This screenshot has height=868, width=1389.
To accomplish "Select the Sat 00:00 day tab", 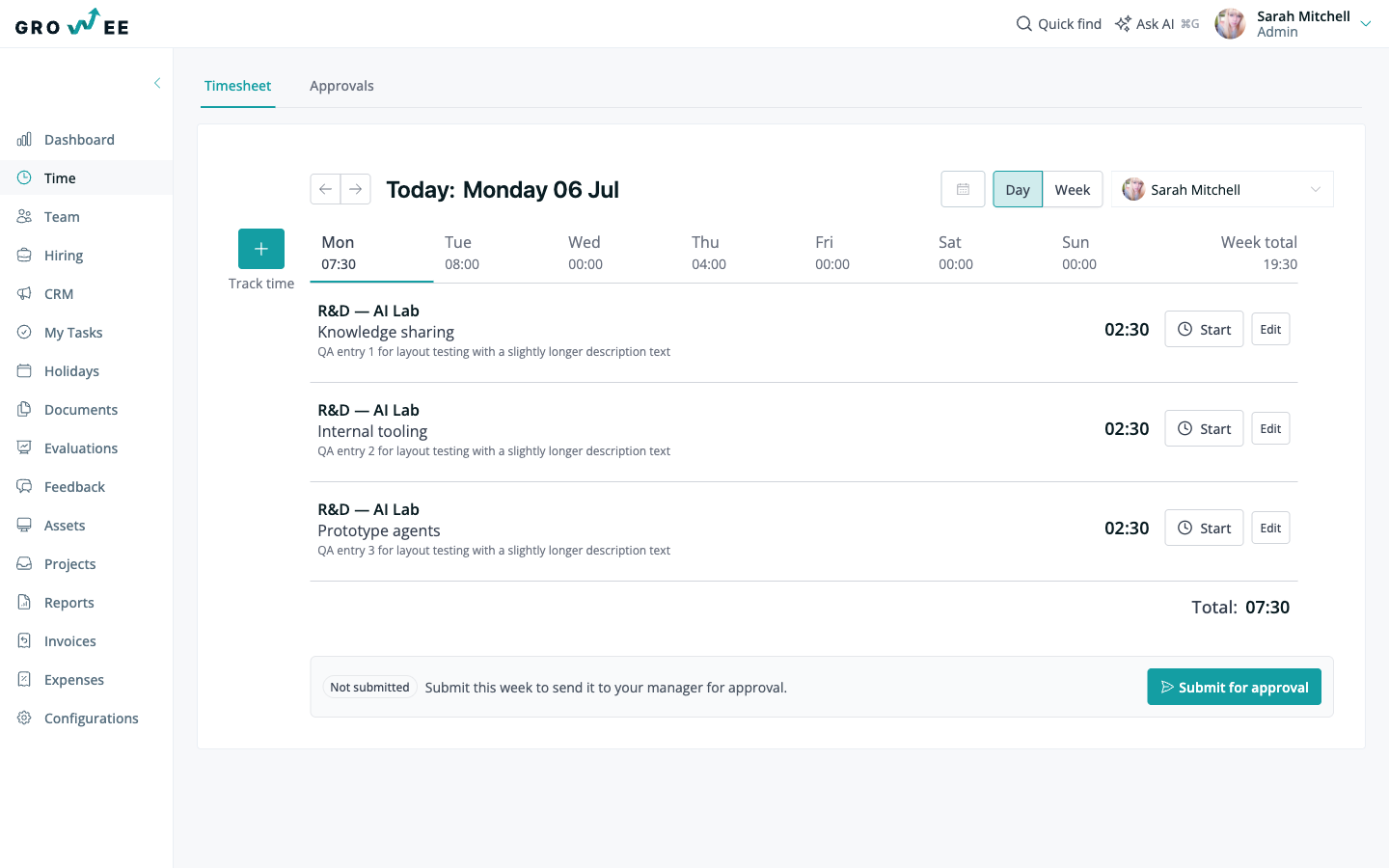I will point(989,253).
